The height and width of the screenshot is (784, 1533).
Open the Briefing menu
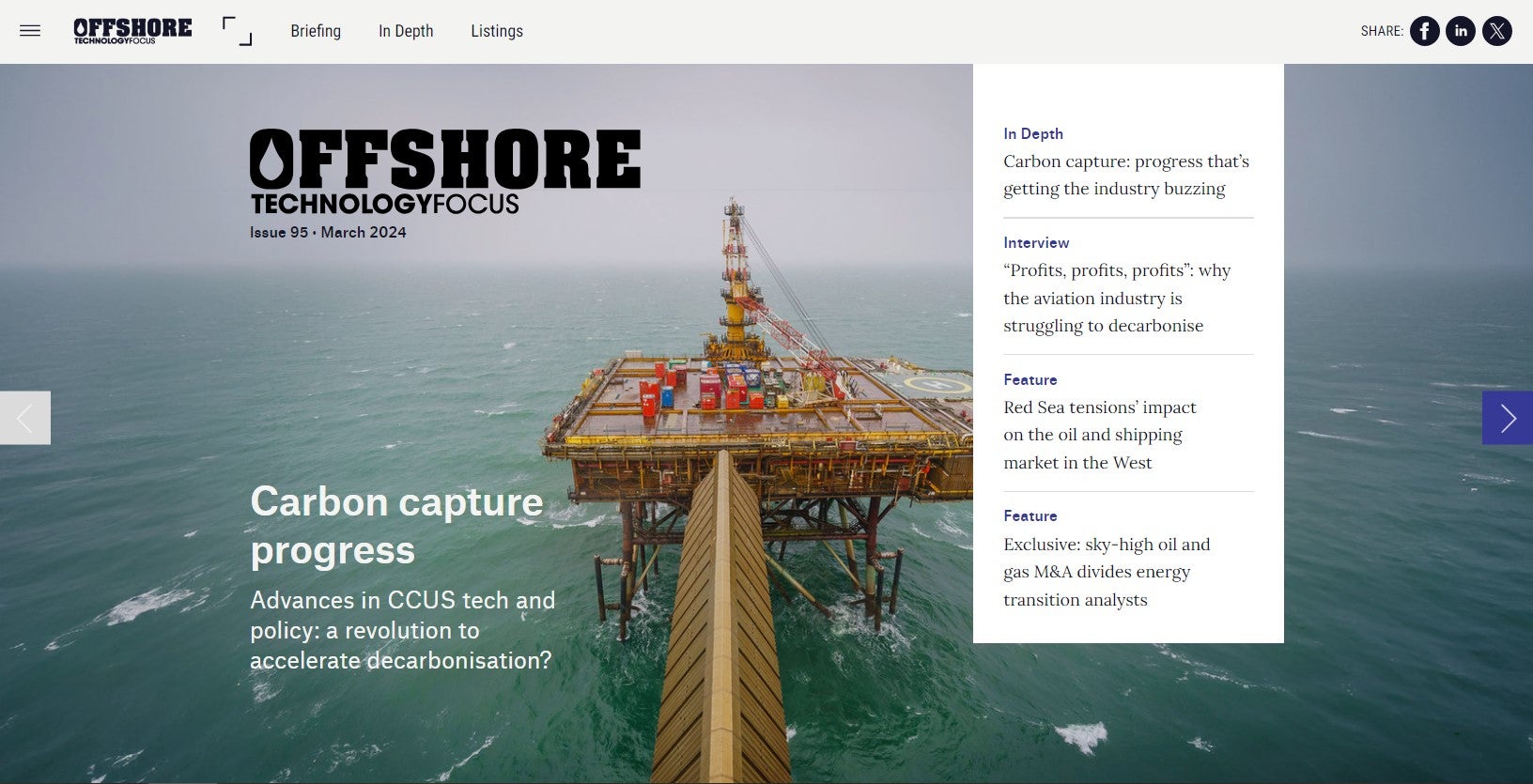click(316, 31)
